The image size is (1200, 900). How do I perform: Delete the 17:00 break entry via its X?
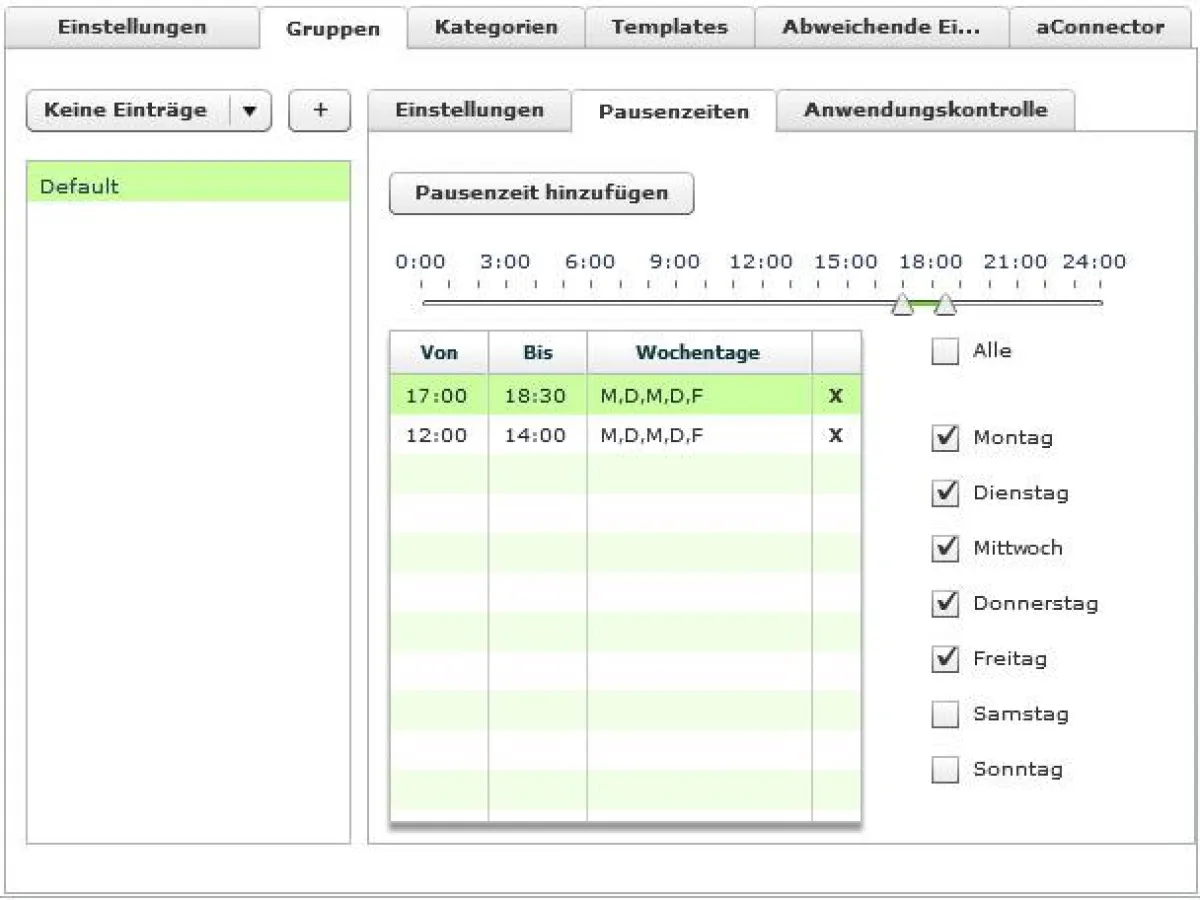[x=835, y=395]
